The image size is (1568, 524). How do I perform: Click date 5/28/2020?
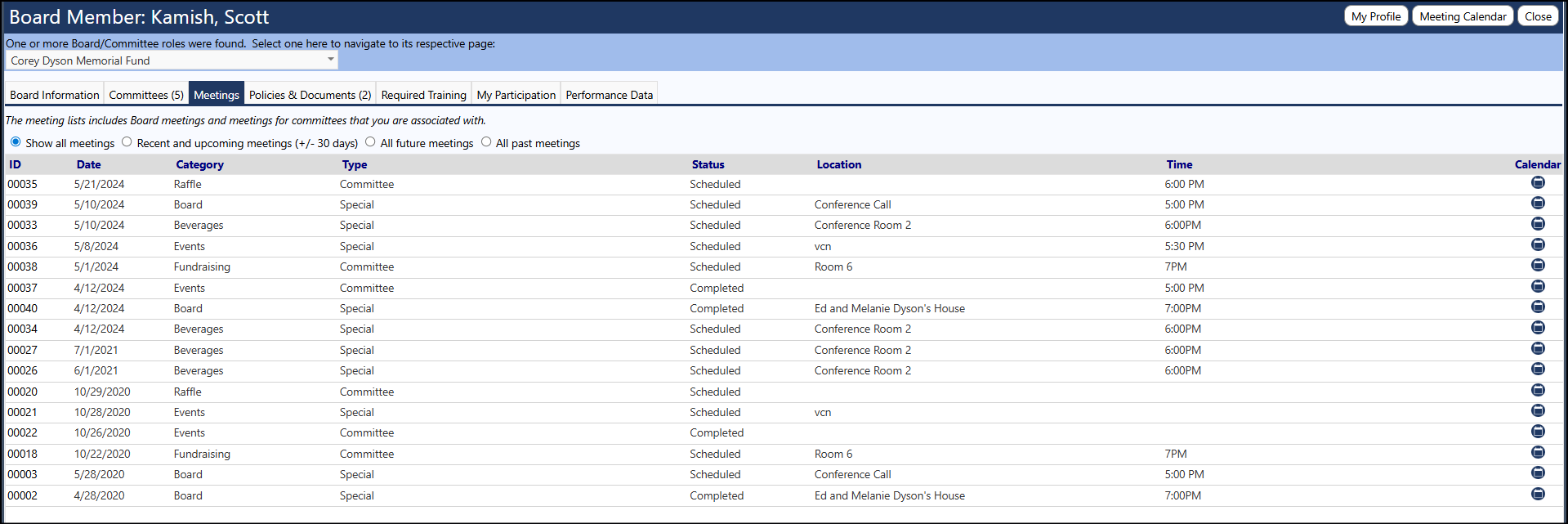click(x=100, y=474)
